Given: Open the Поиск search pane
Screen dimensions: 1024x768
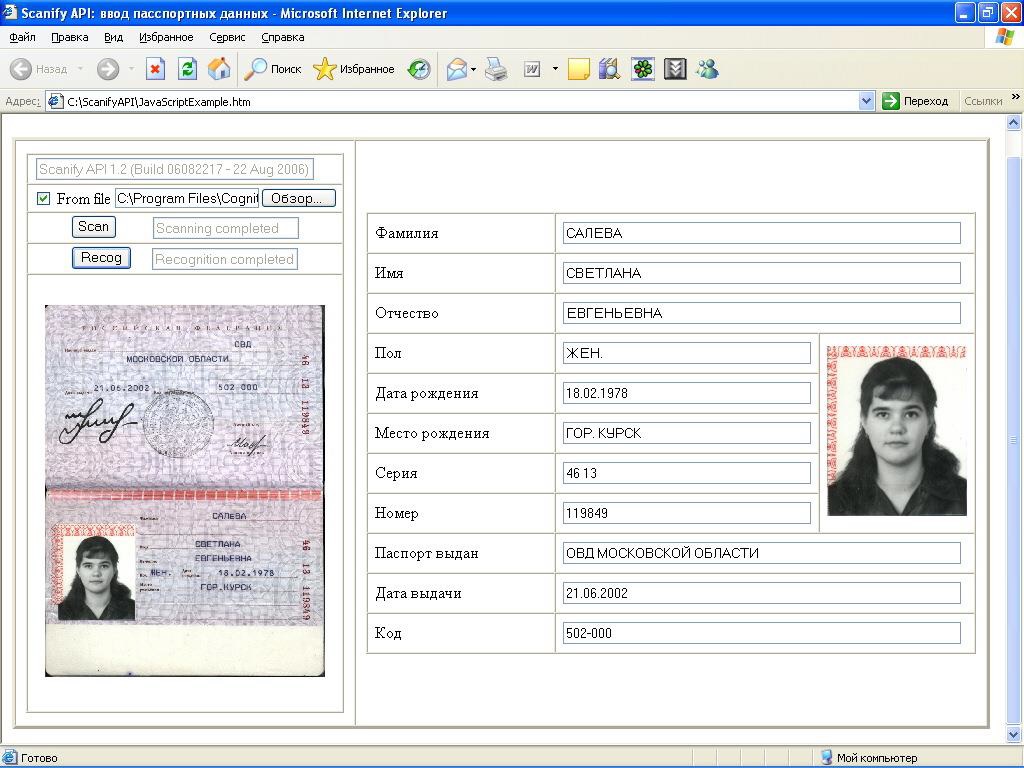Looking at the screenshot, I should [274, 69].
